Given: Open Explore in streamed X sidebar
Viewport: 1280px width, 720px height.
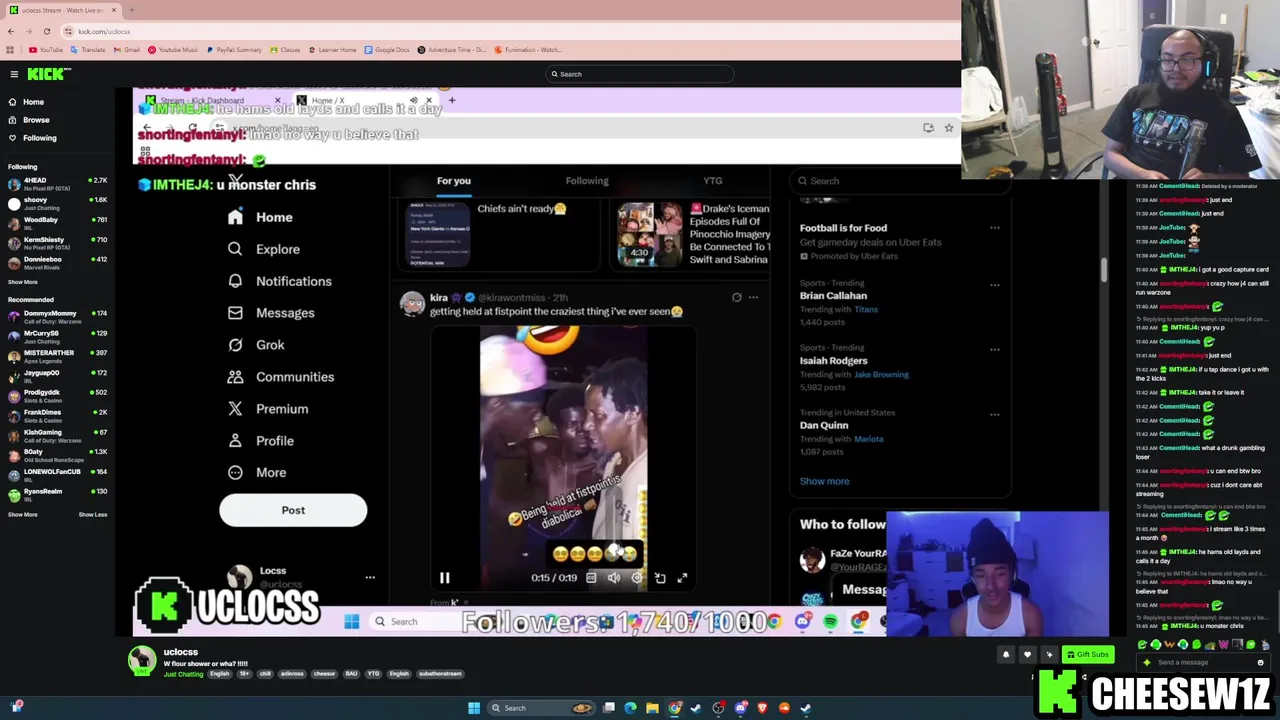Looking at the screenshot, I should (263, 249).
